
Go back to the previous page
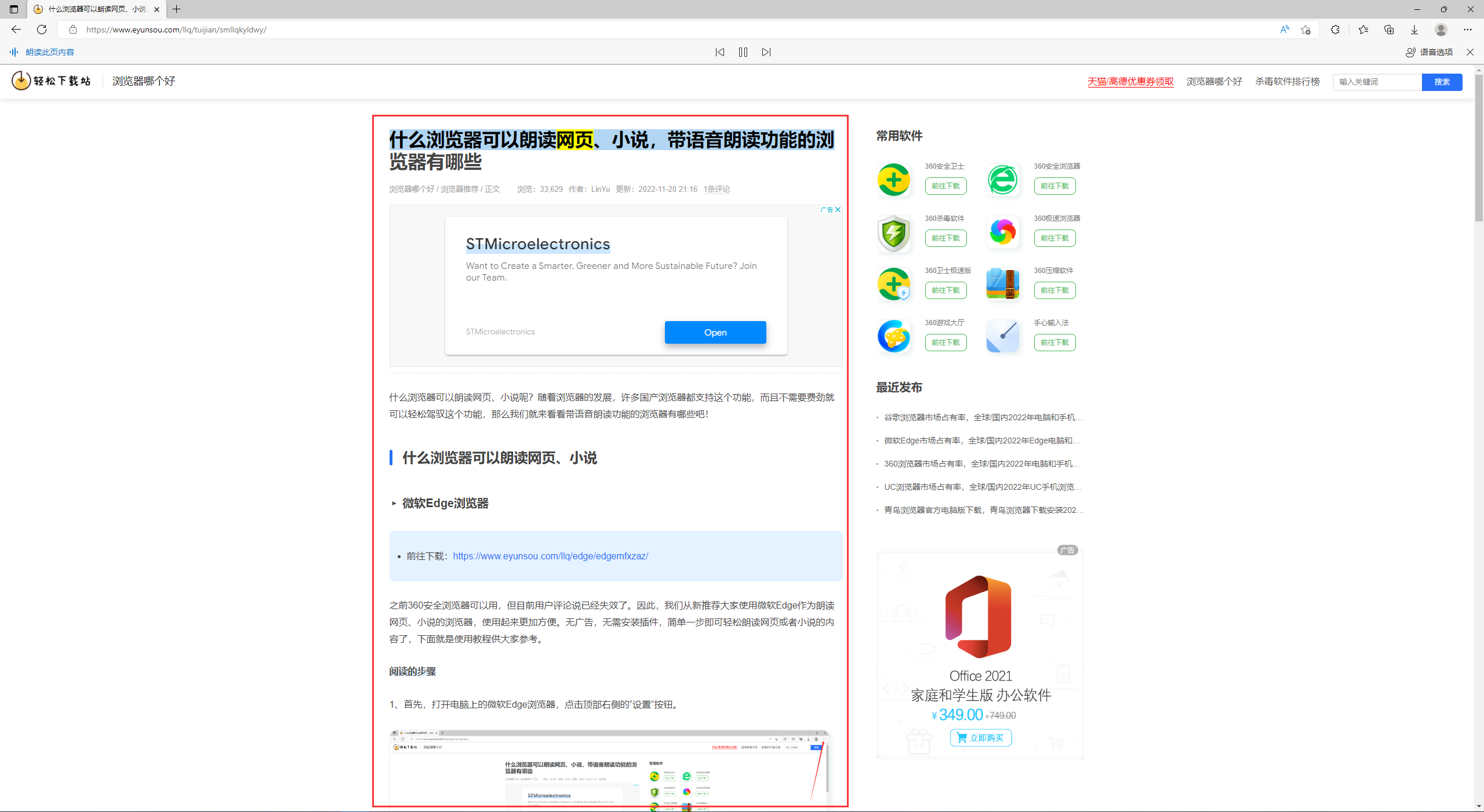[x=16, y=30]
